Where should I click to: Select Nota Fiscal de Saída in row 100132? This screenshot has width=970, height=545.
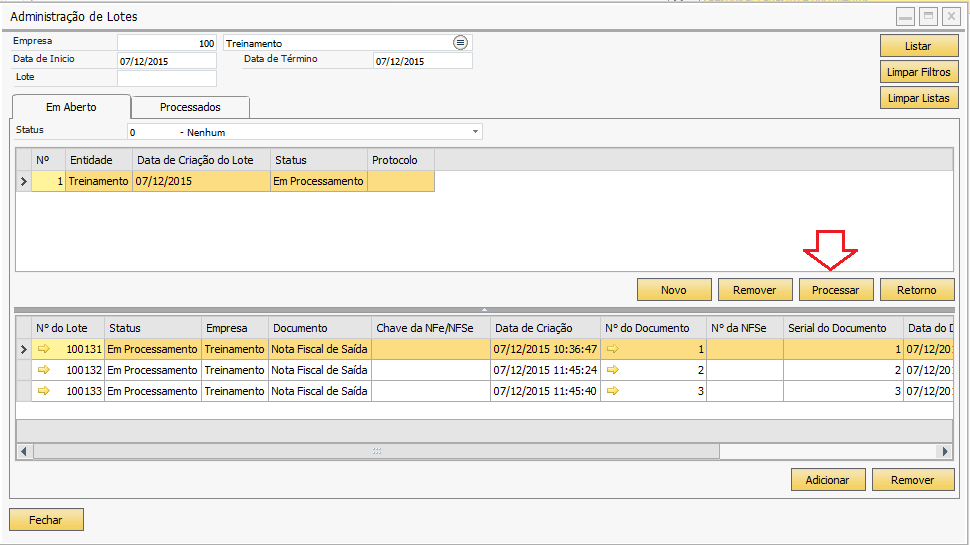[x=320, y=370]
